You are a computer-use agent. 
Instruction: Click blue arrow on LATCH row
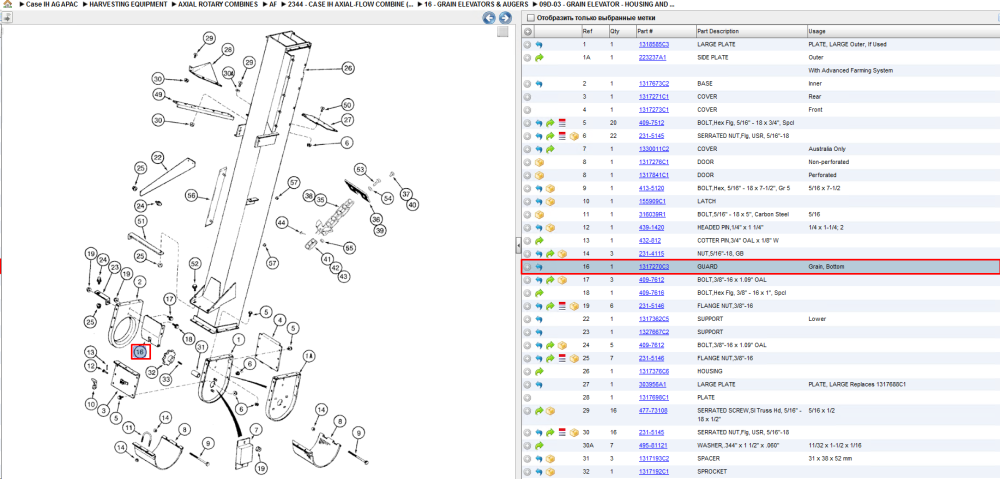(x=539, y=201)
